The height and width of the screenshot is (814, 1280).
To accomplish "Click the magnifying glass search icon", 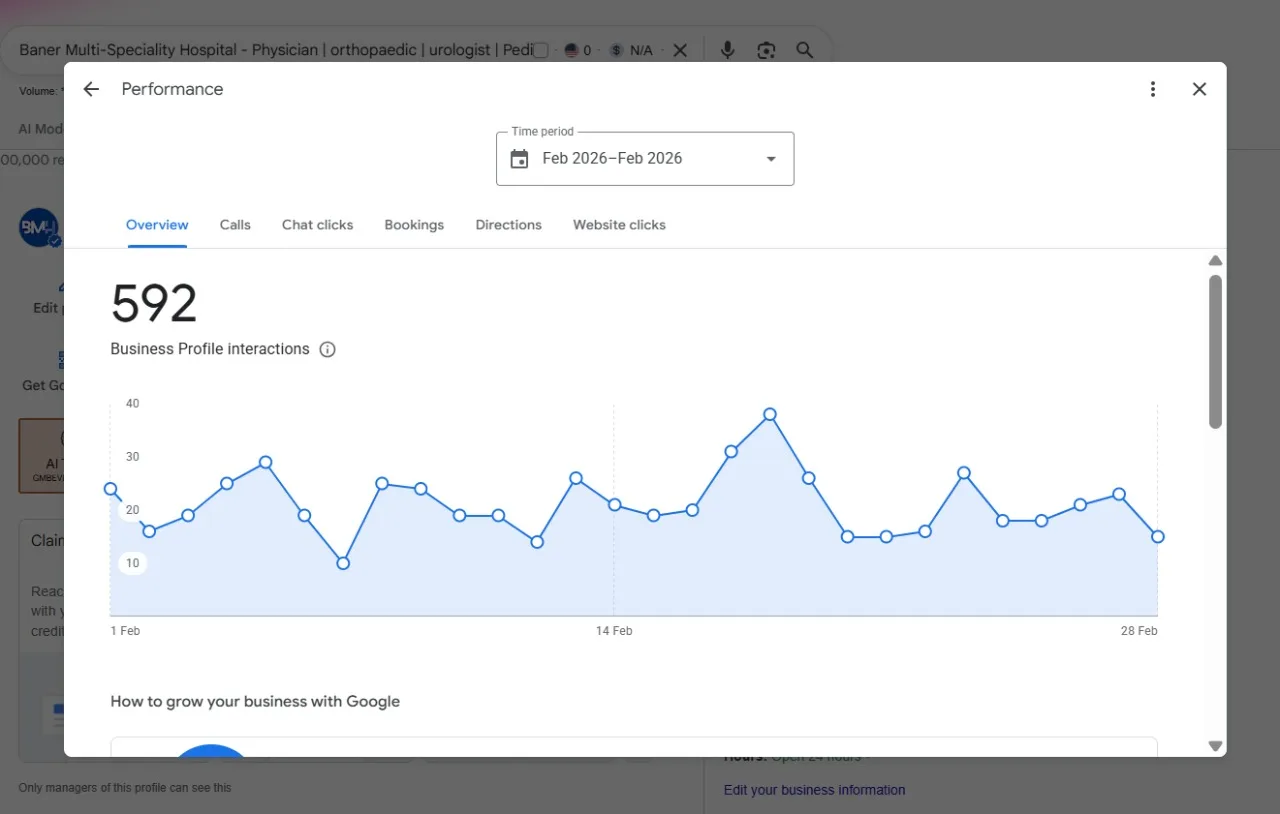I will coord(804,50).
